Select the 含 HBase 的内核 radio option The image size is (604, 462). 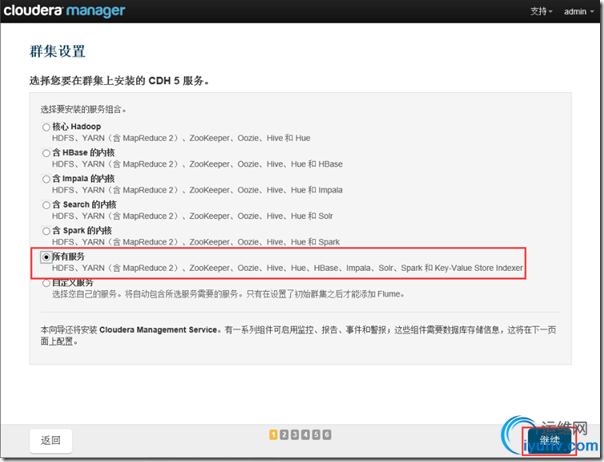click(46, 153)
